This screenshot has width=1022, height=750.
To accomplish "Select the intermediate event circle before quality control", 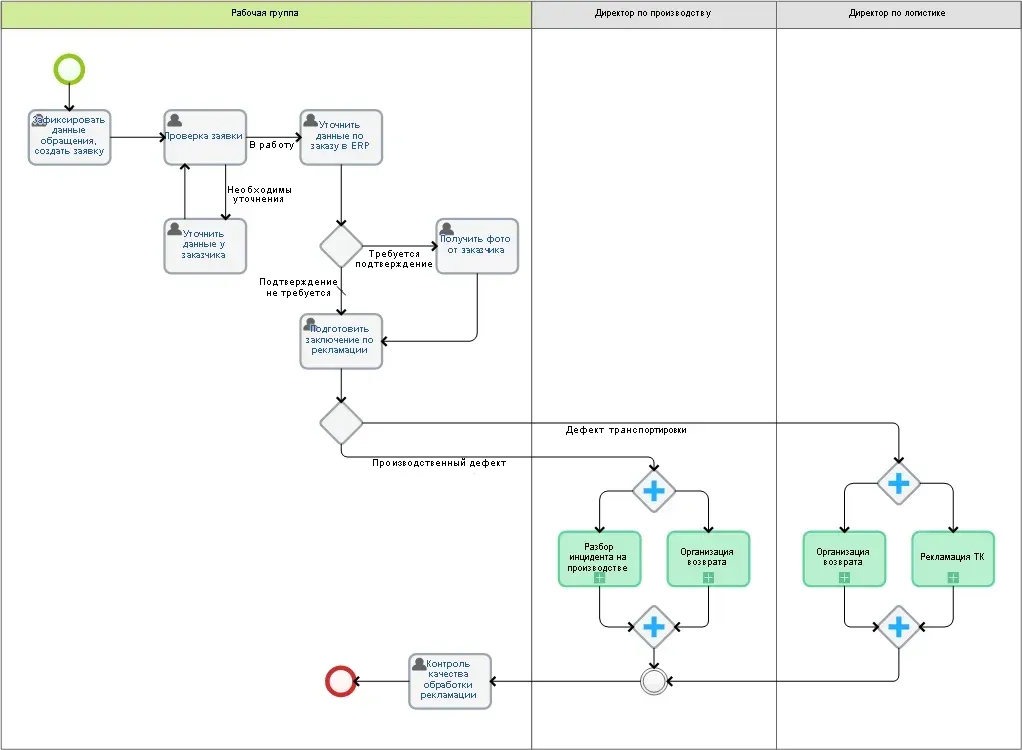I will click(654, 681).
